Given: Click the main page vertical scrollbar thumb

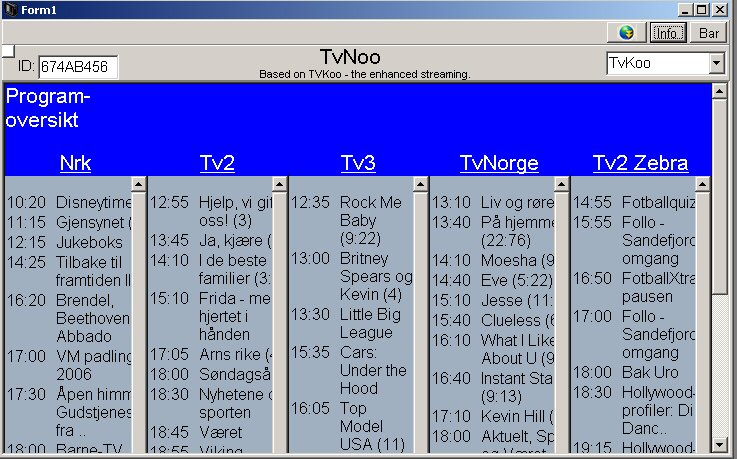Looking at the screenshot, I should point(720,196).
